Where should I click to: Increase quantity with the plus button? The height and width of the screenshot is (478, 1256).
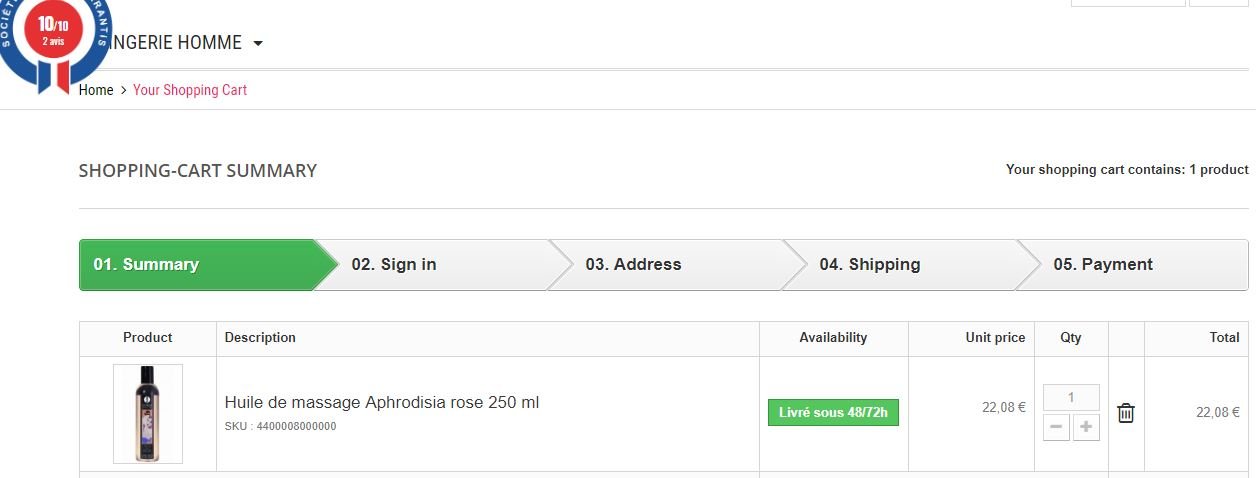[1087, 428]
